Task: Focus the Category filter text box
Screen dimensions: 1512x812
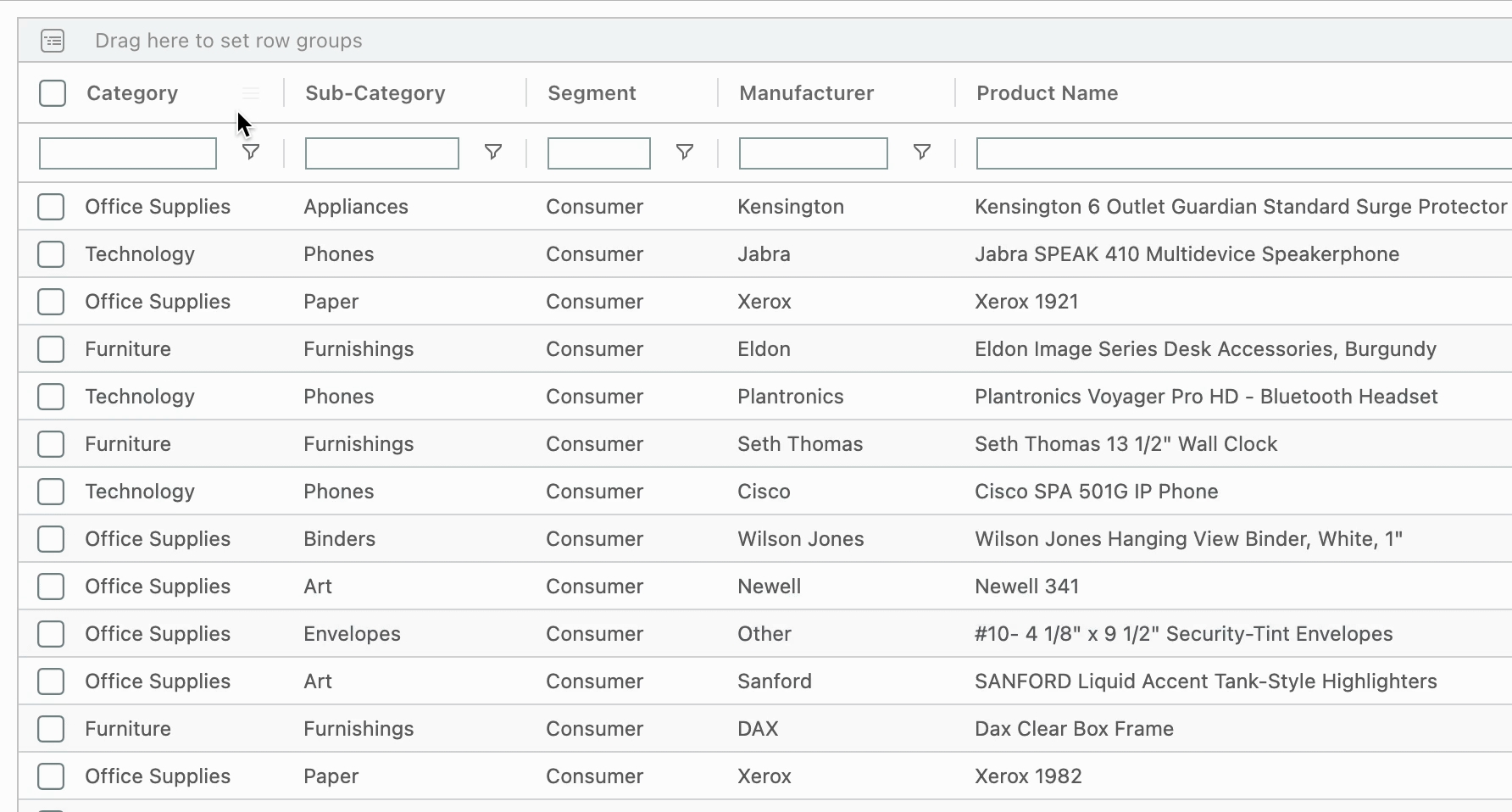Action: tap(128, 153)
